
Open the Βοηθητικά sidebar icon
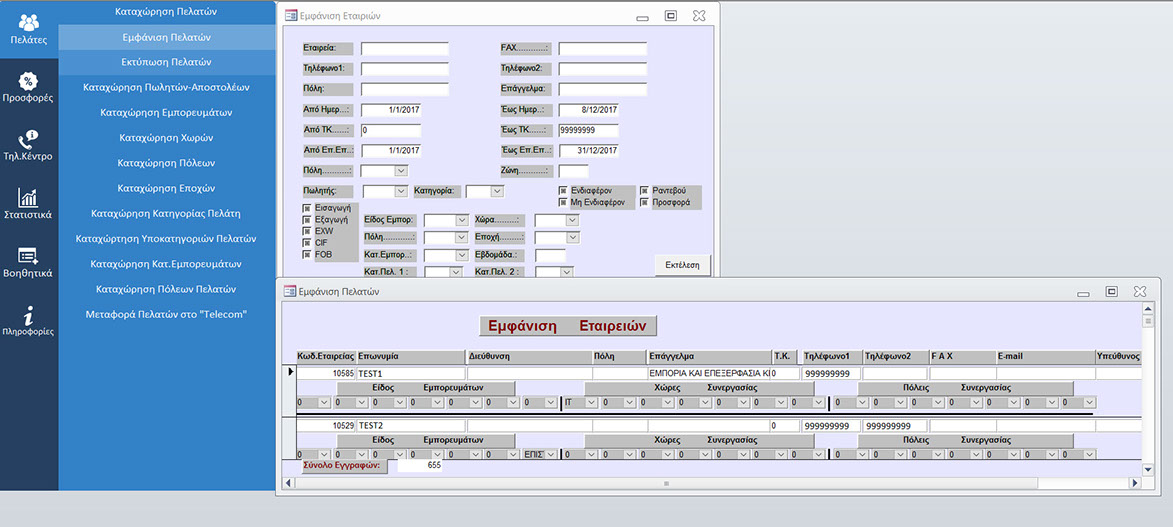(x=28, y=256)
